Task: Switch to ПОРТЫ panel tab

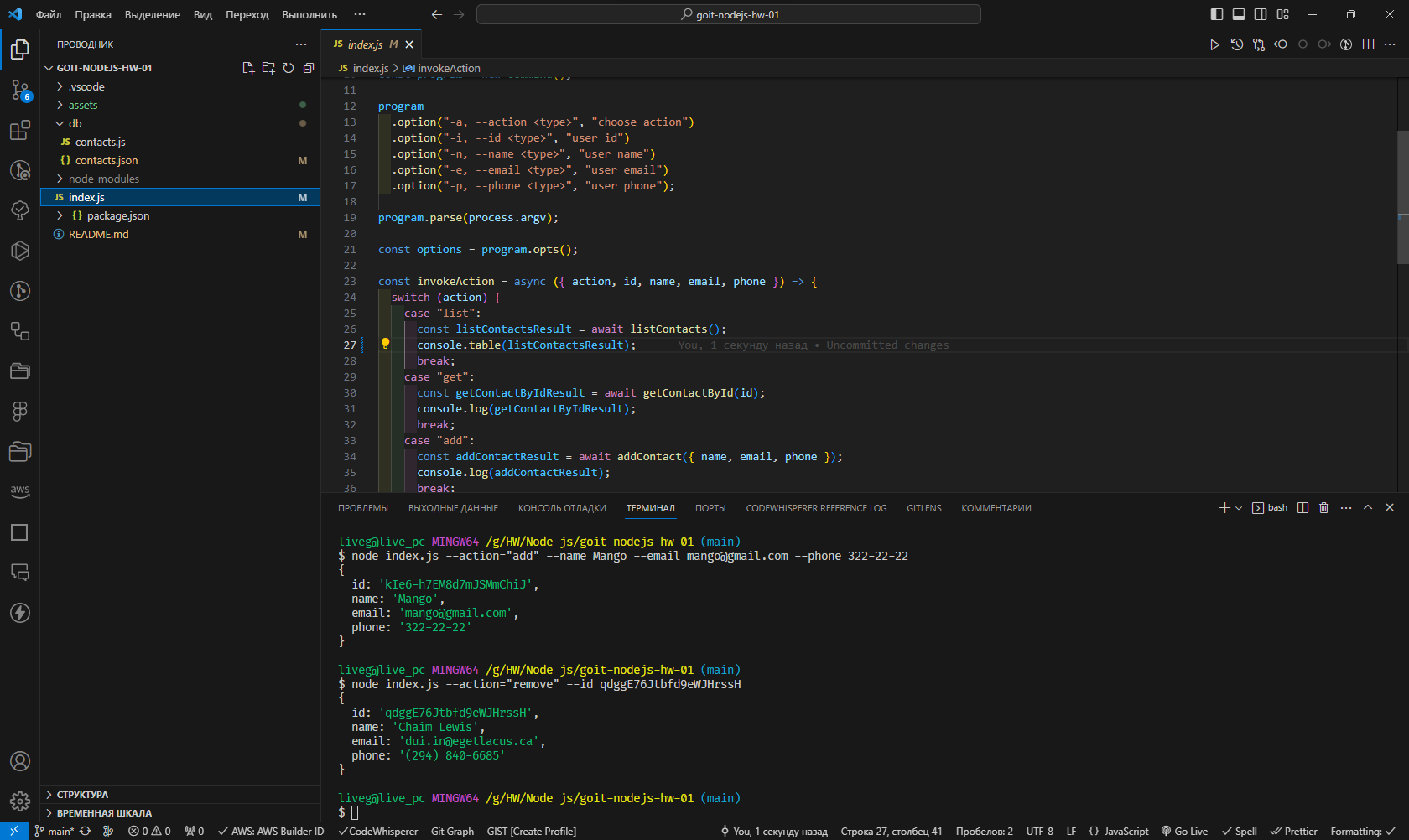Action: point(710,508)
